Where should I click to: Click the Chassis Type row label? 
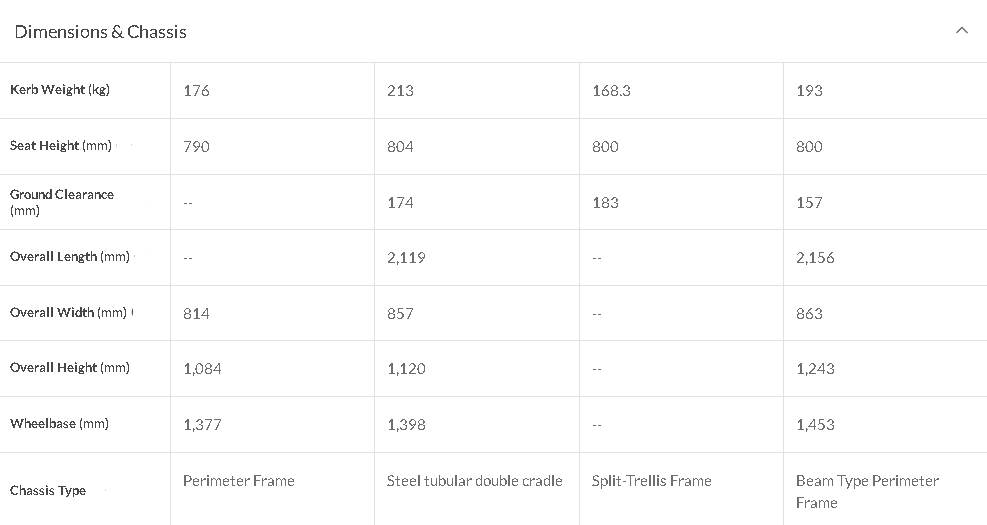pyautogui.click(x=48, y=490)
